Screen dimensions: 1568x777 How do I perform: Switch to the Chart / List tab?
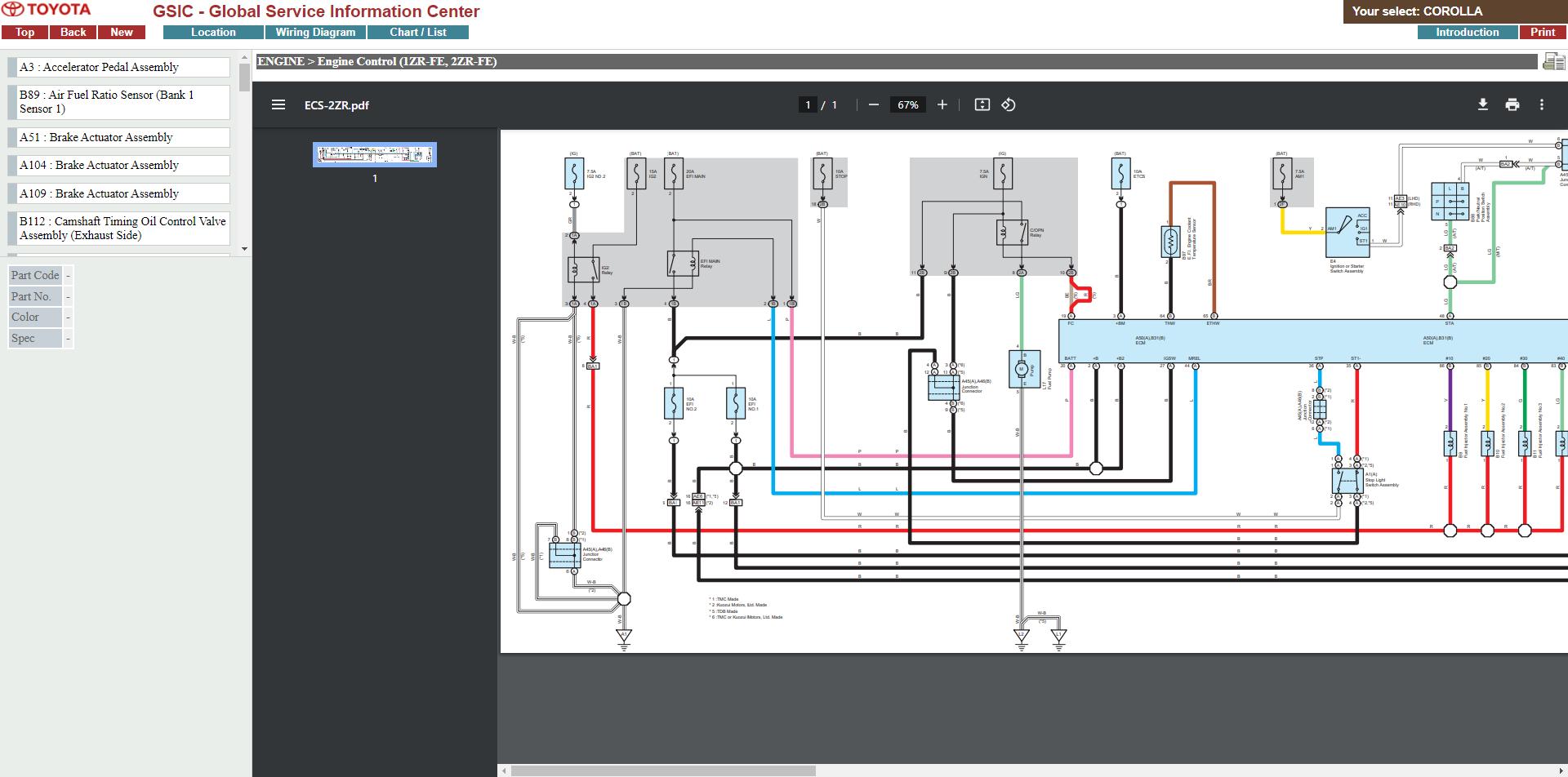click(x=418, y=32)
